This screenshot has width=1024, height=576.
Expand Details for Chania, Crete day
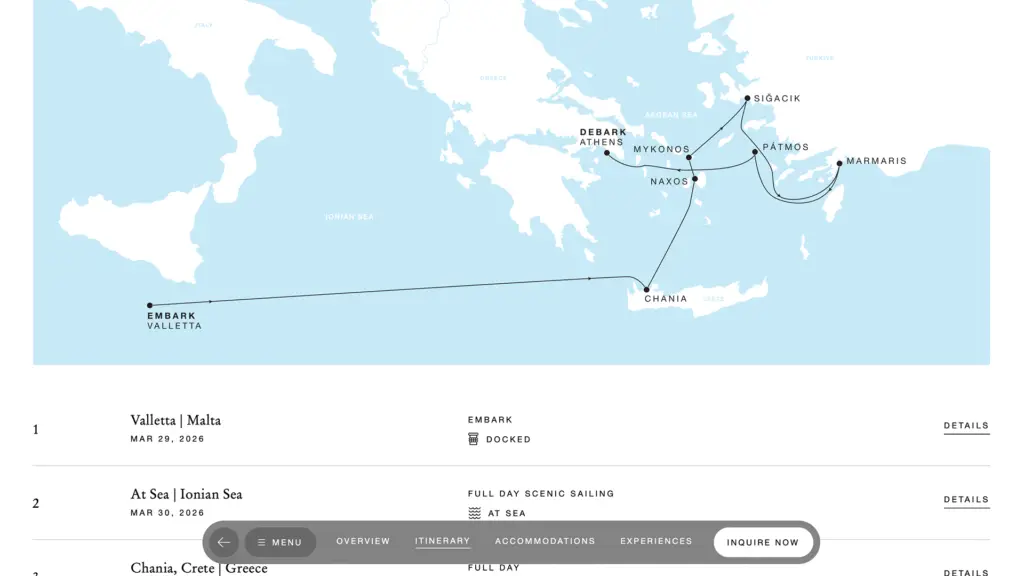point(967,572)
